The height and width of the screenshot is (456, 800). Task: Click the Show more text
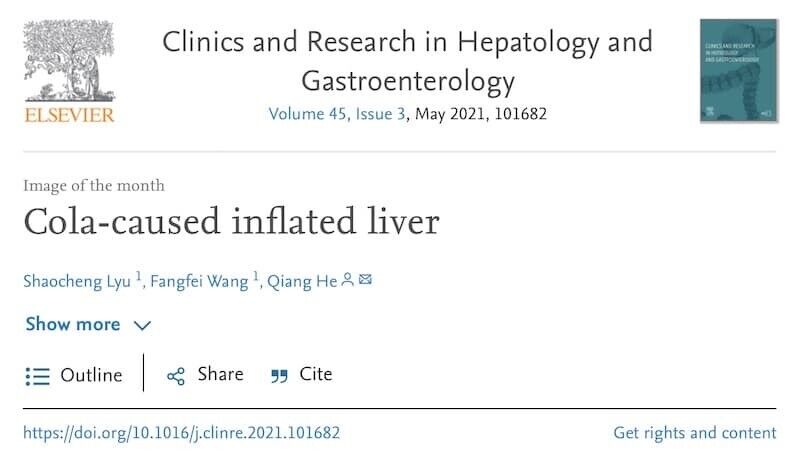[73, 324]
